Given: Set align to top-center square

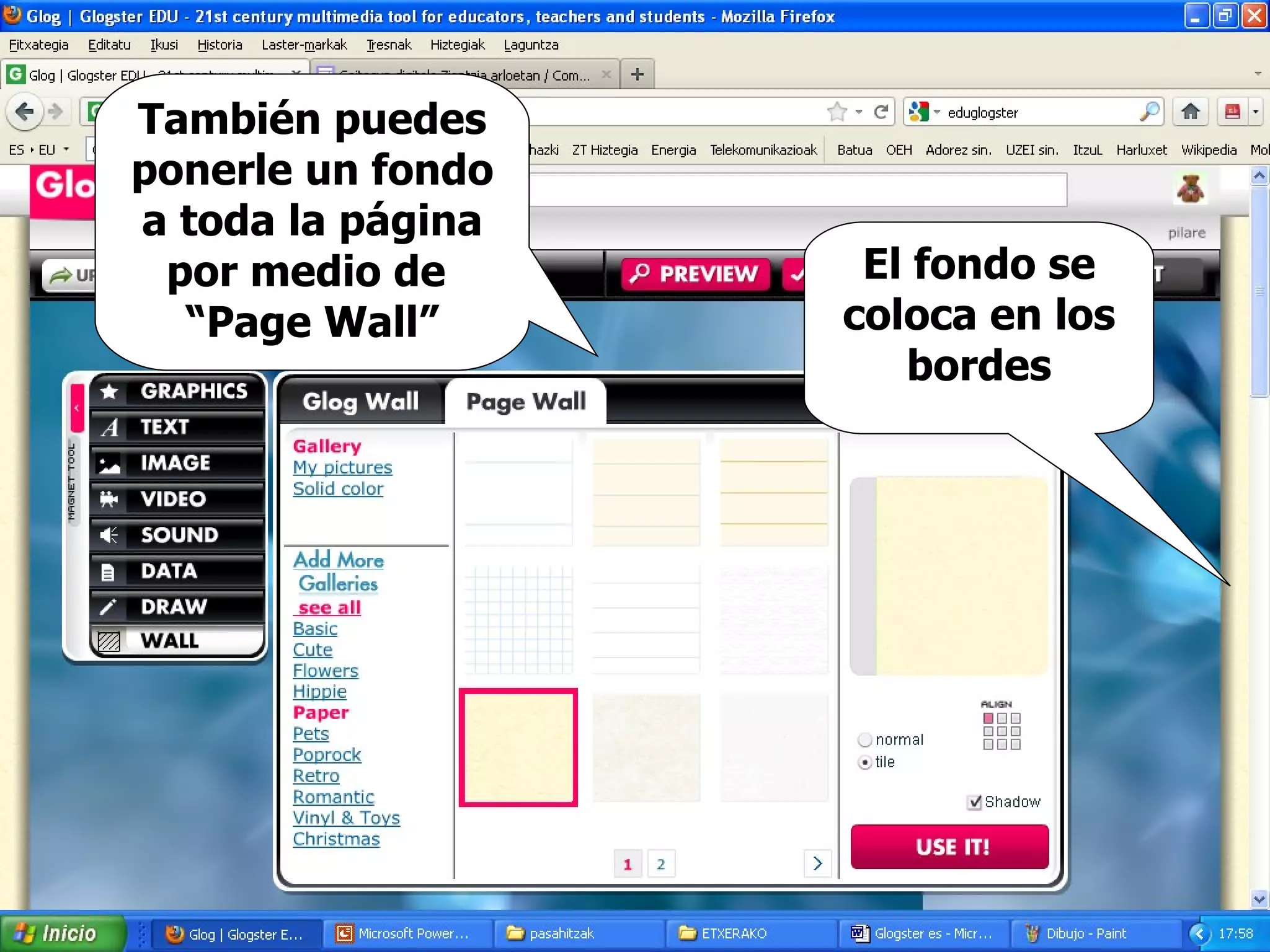Looking at the screenshot, I should tap(1002, 718).
